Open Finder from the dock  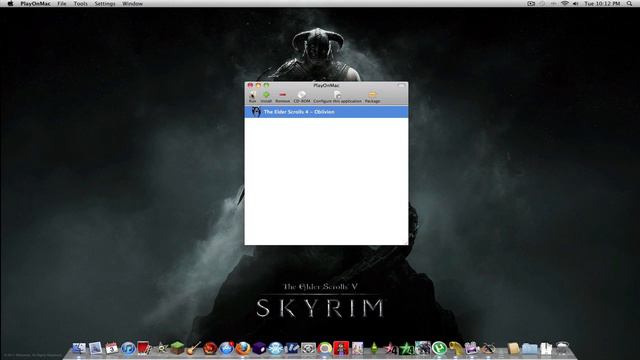point(79,348)
